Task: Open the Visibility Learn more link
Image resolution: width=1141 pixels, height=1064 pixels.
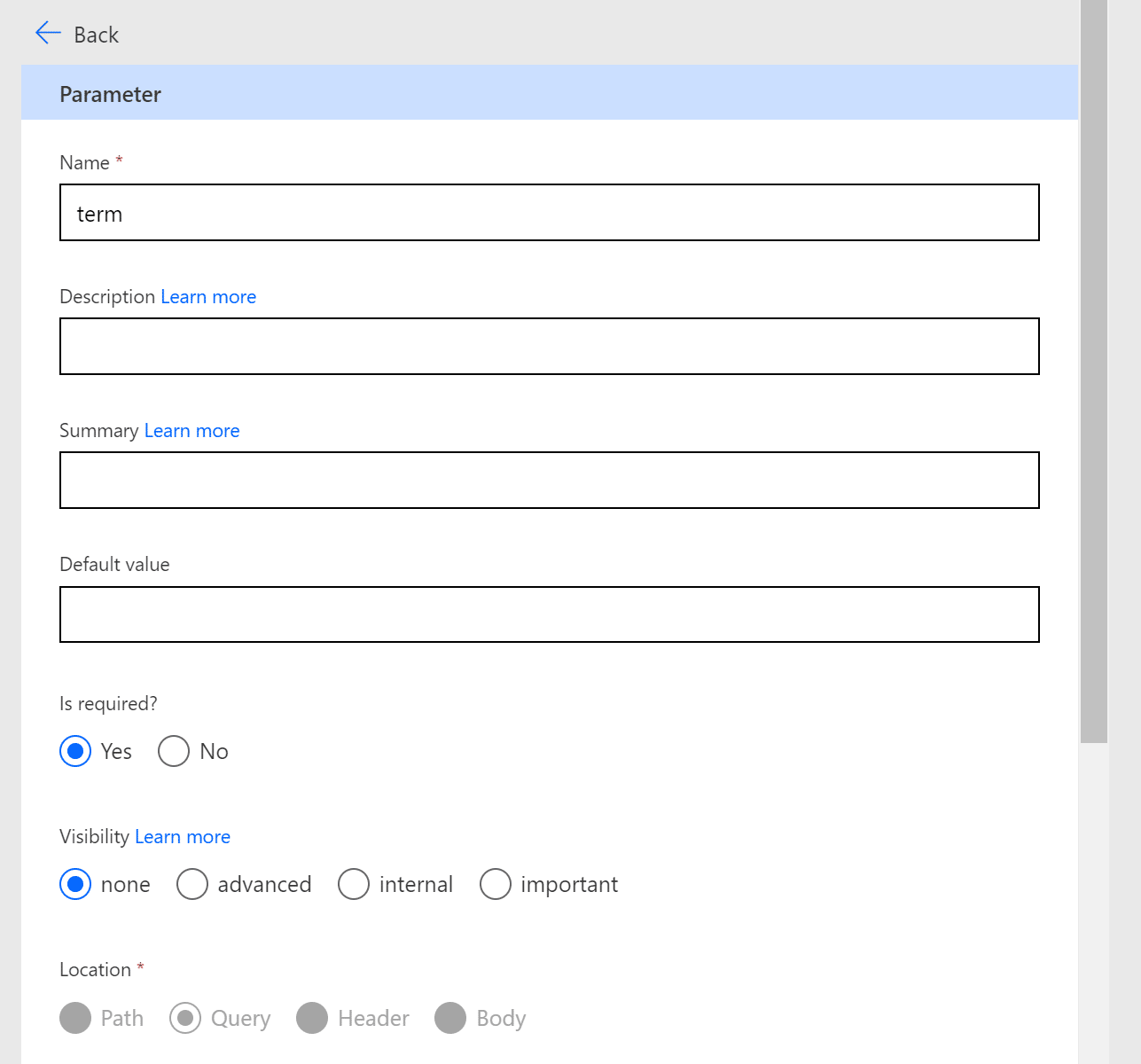Action: click(183, 837)
